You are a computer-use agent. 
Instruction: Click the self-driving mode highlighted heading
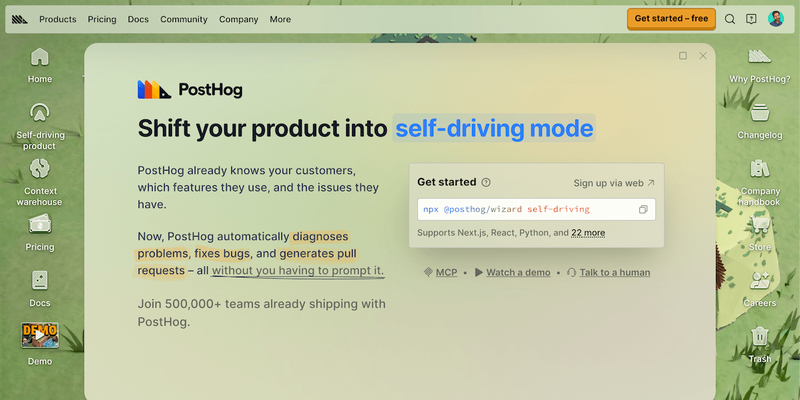click(494, 128)
